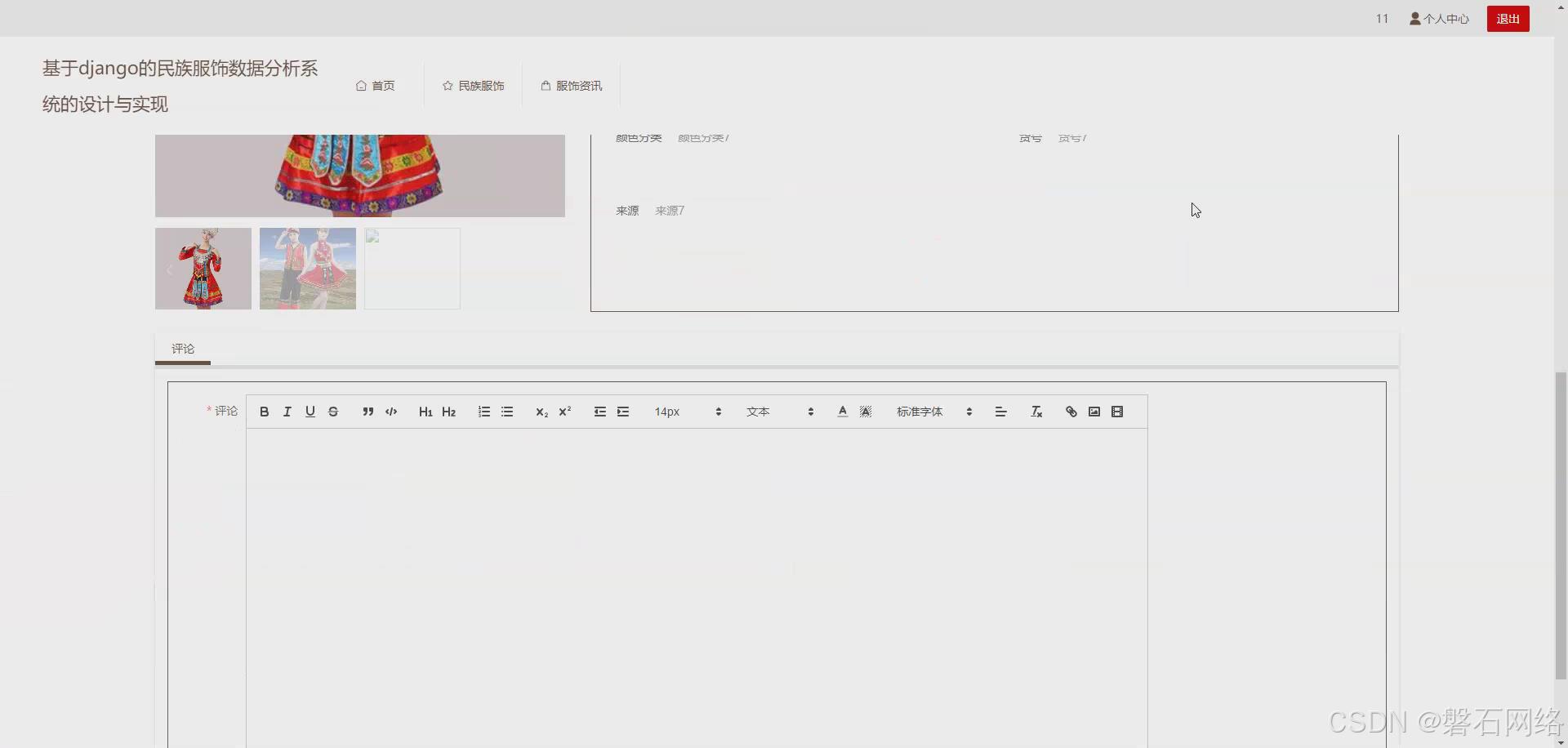The height and width of the screenshot is (748, 1568).
Task: Click the 来源7 value text
Action: click(x=670, y=211)
